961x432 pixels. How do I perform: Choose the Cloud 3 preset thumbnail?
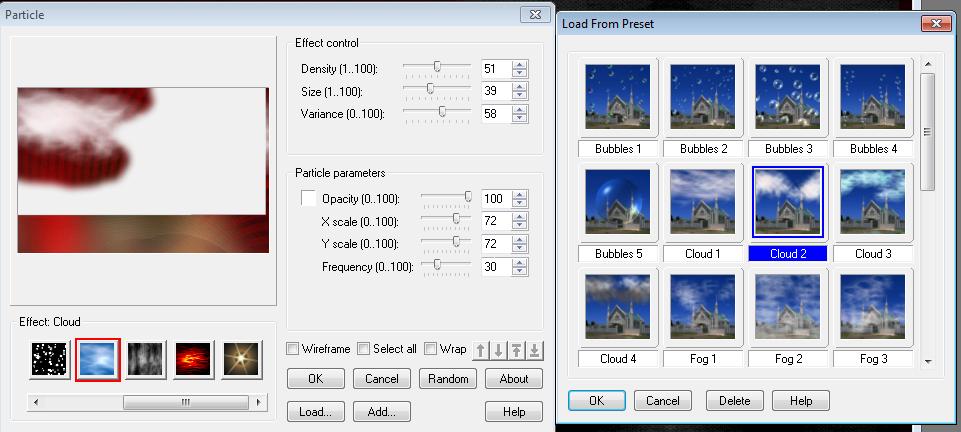click(x=873, y=202)
